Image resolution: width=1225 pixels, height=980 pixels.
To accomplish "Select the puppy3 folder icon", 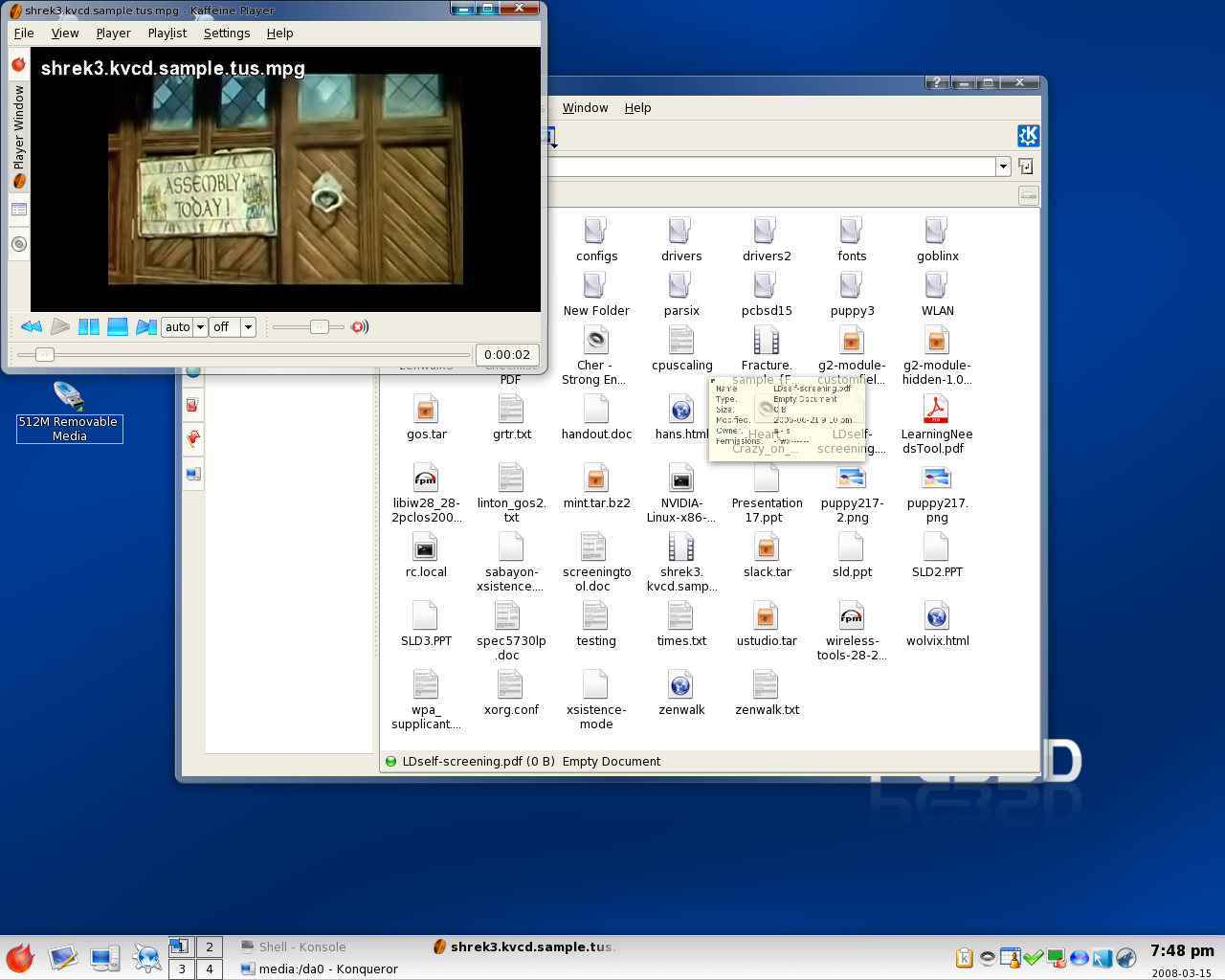I will tap(851, 285).
